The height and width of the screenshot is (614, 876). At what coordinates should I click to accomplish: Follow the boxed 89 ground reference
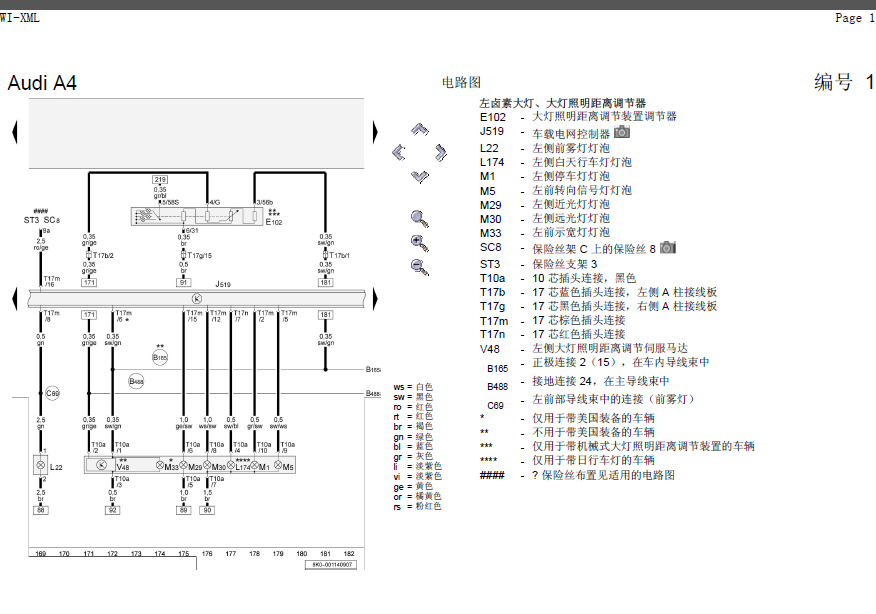tap(183, 510)
